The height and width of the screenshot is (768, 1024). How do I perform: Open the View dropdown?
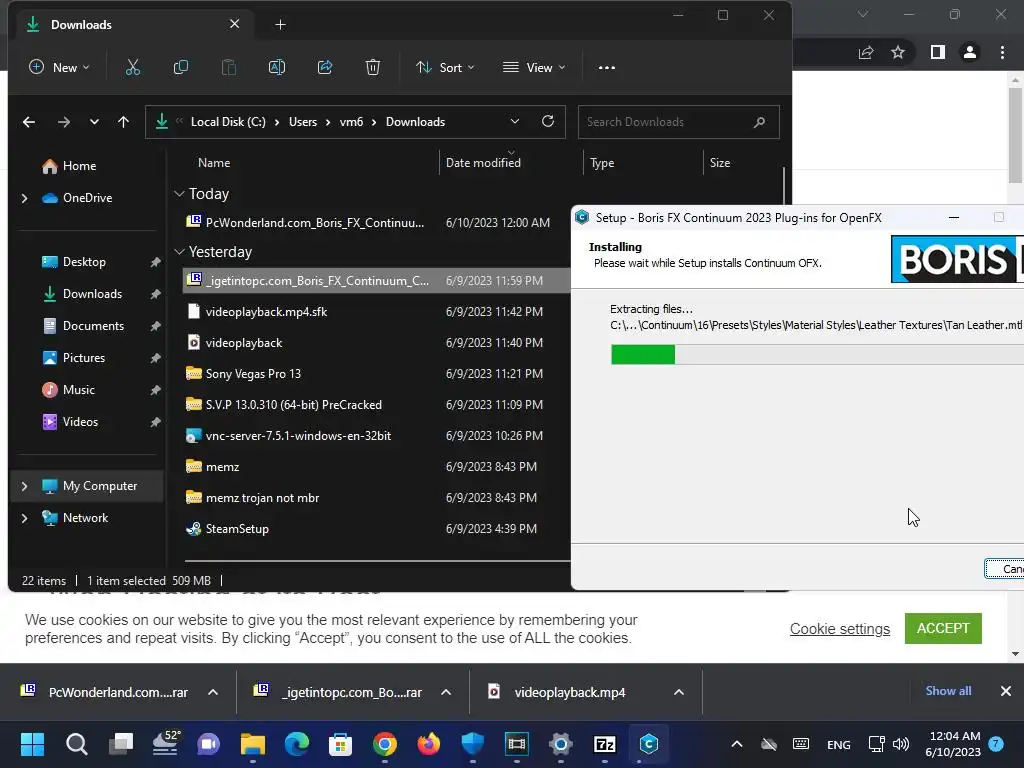click(534, 67)
